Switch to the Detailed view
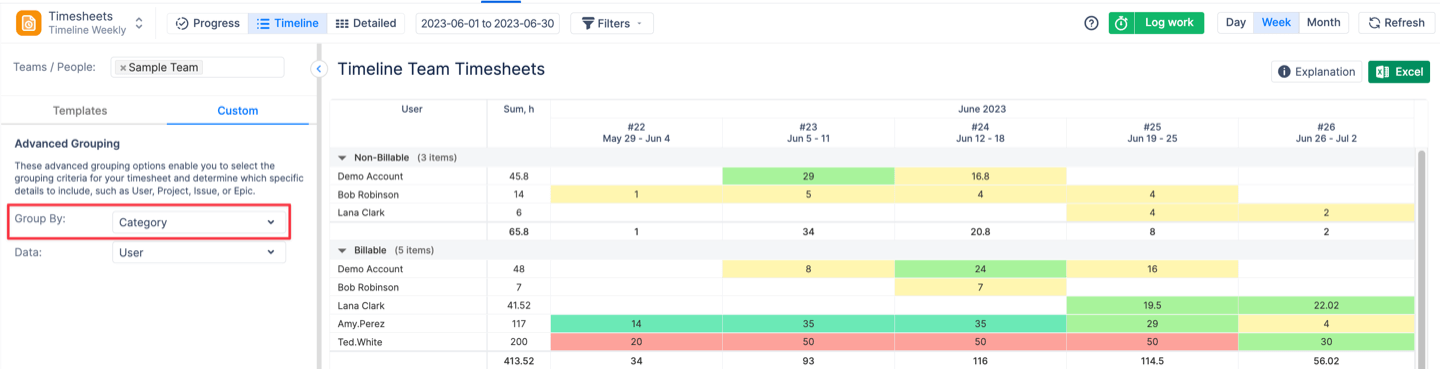This screenshot has width=1440, height=369. click(x=365, y=23)
